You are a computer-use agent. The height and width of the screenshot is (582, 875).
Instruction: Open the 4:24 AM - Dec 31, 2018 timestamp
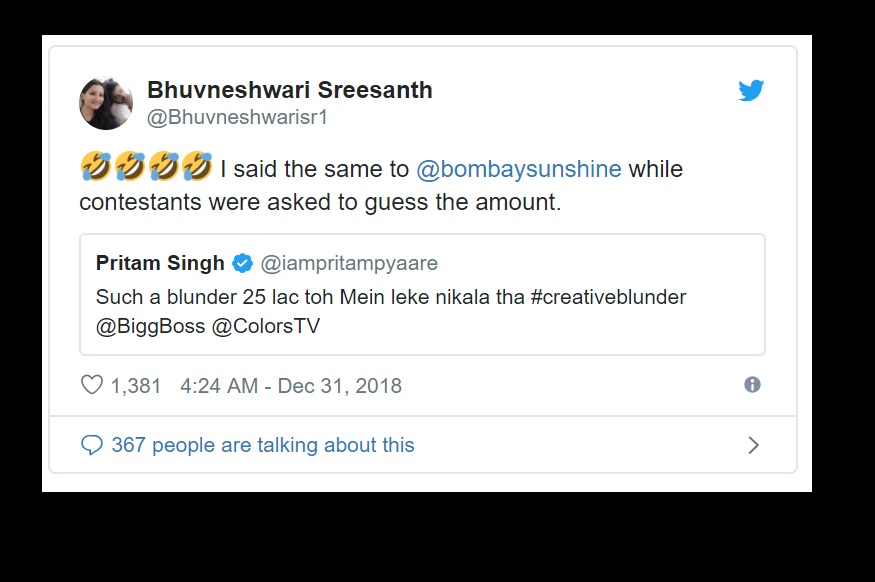coord(291,386)
